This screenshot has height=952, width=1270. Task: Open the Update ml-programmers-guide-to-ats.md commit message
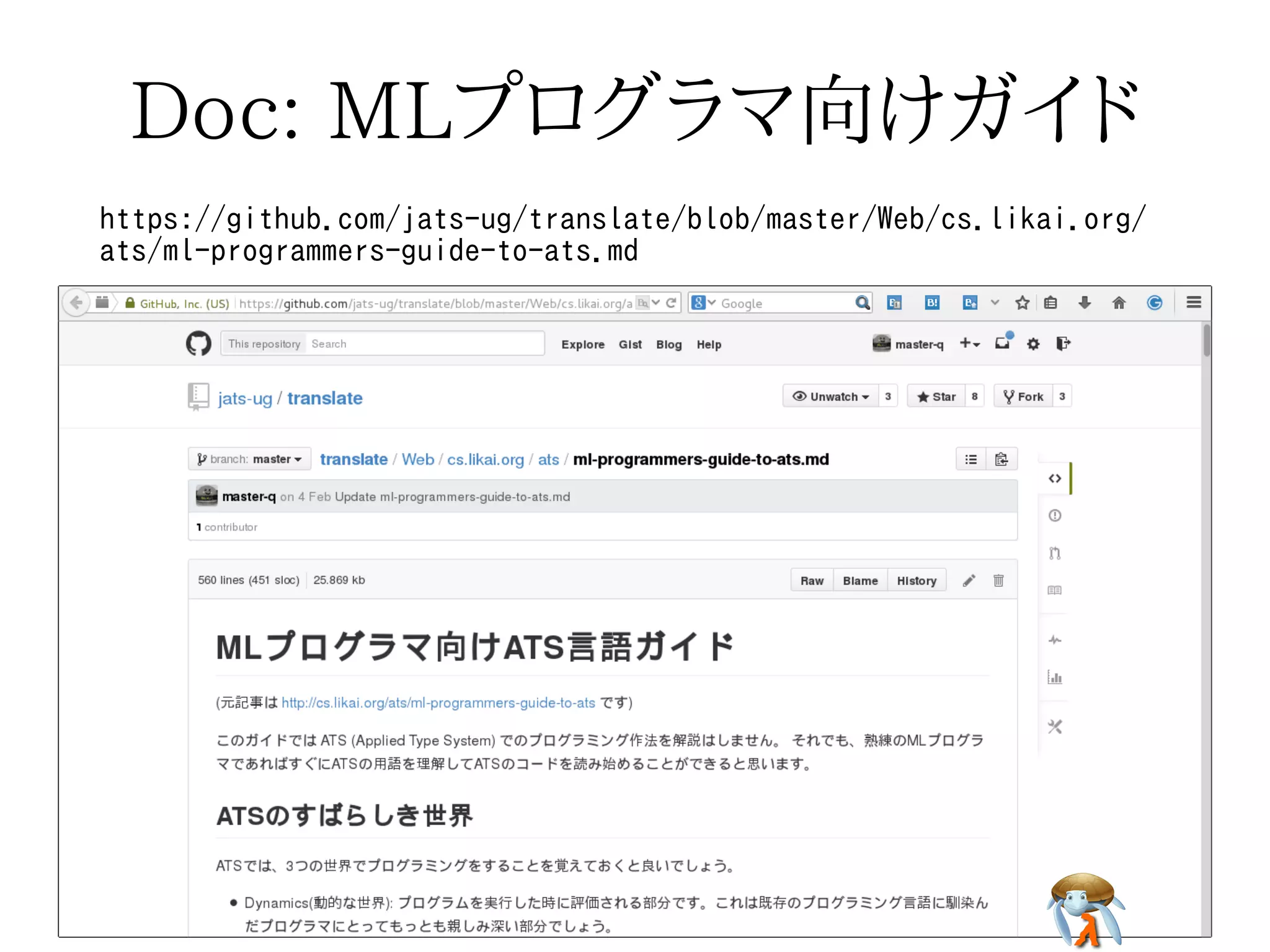(452, 496)
